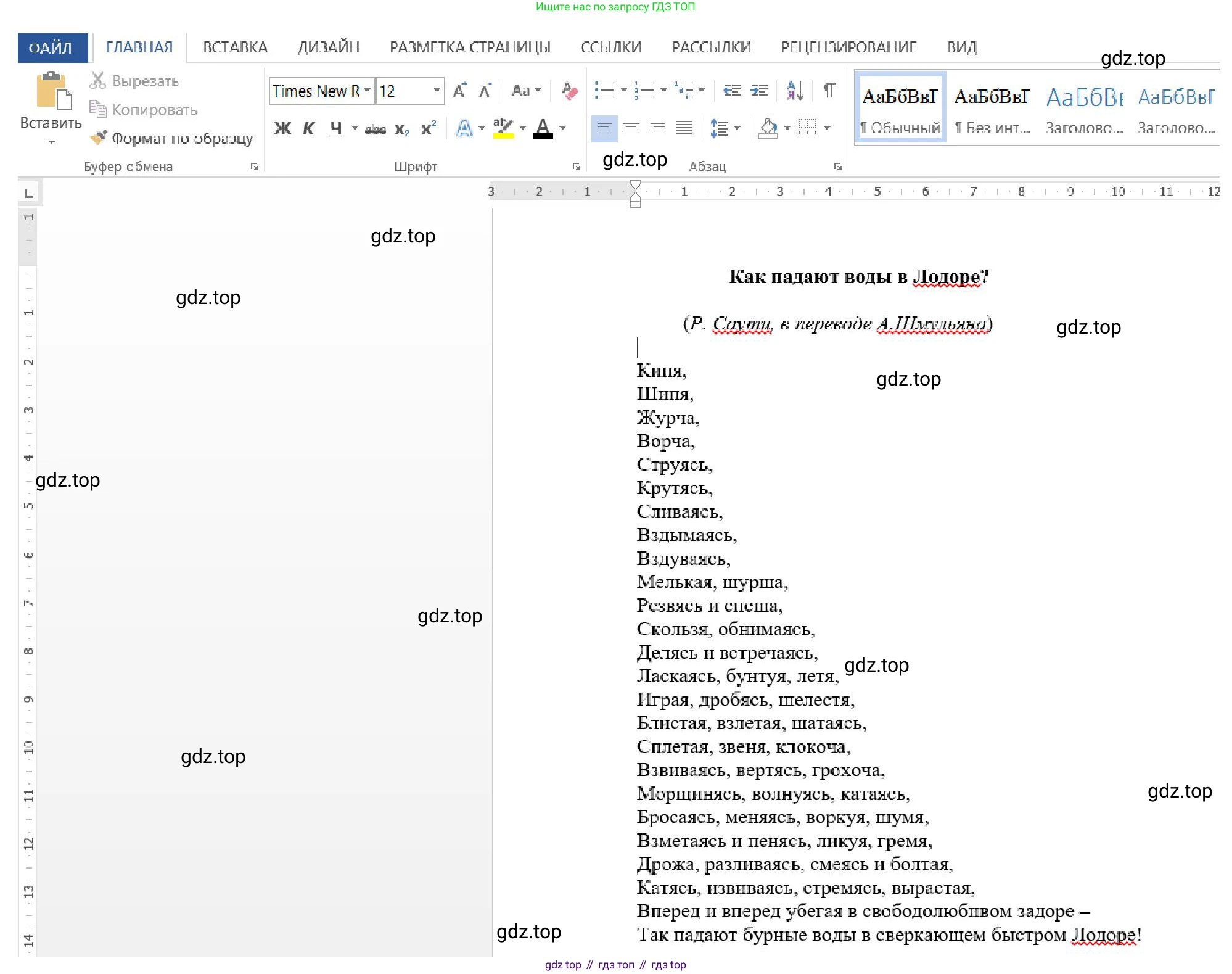Open the ФАЙЛ tab

pos(52,47)
